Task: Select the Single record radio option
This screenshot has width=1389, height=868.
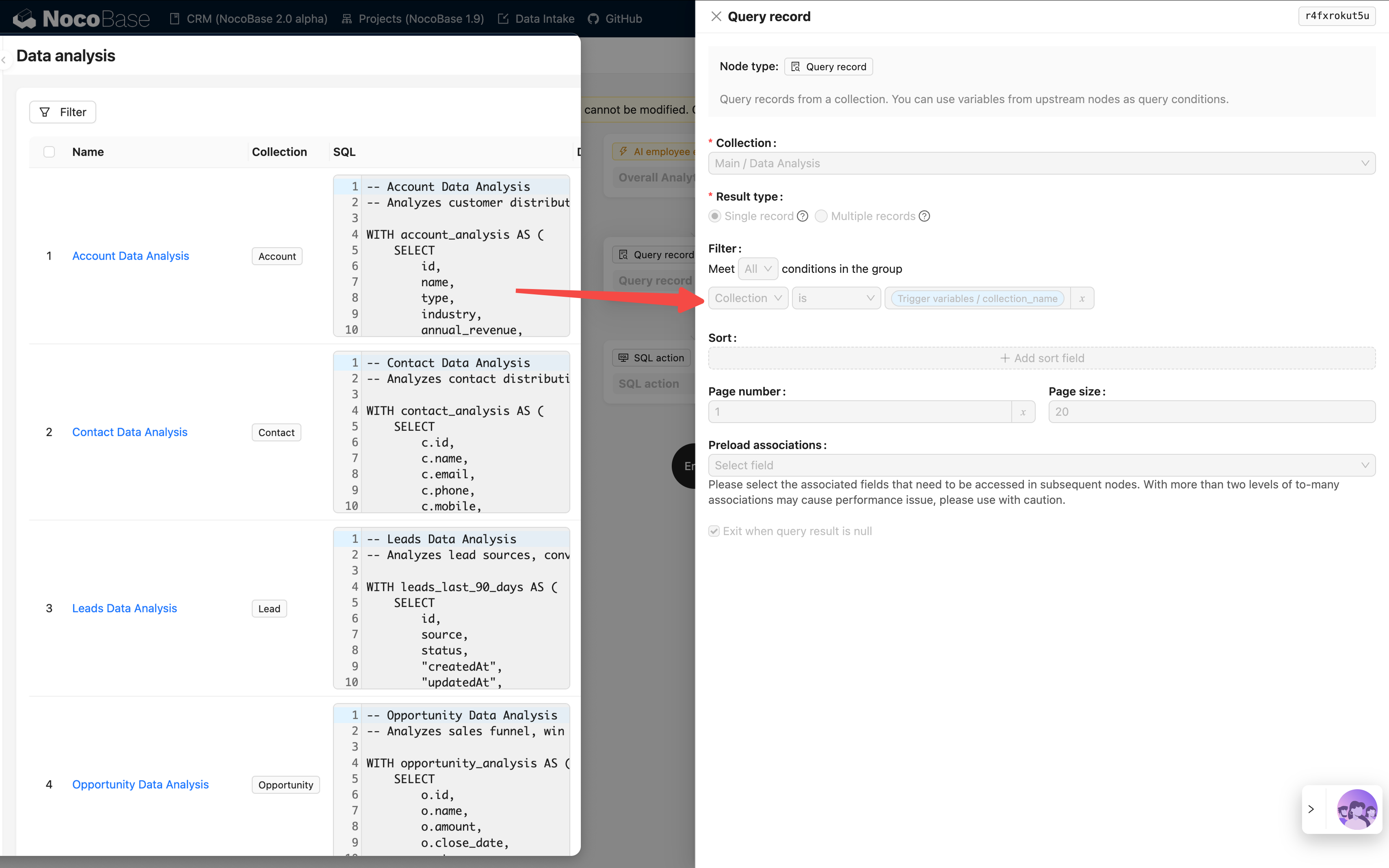Action: tap(715, 216)
